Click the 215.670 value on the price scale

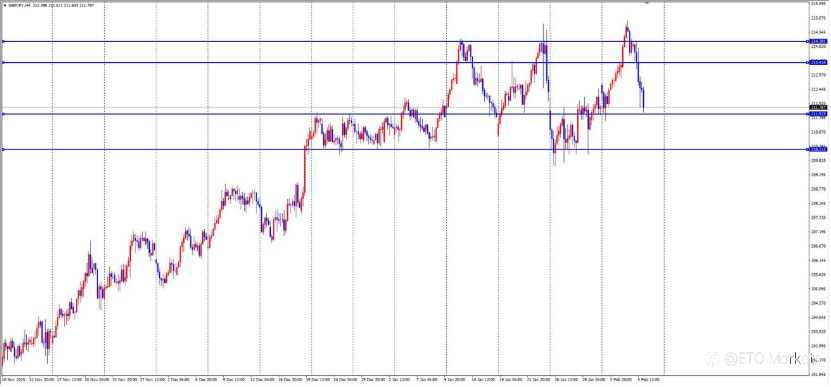(819, 18)
